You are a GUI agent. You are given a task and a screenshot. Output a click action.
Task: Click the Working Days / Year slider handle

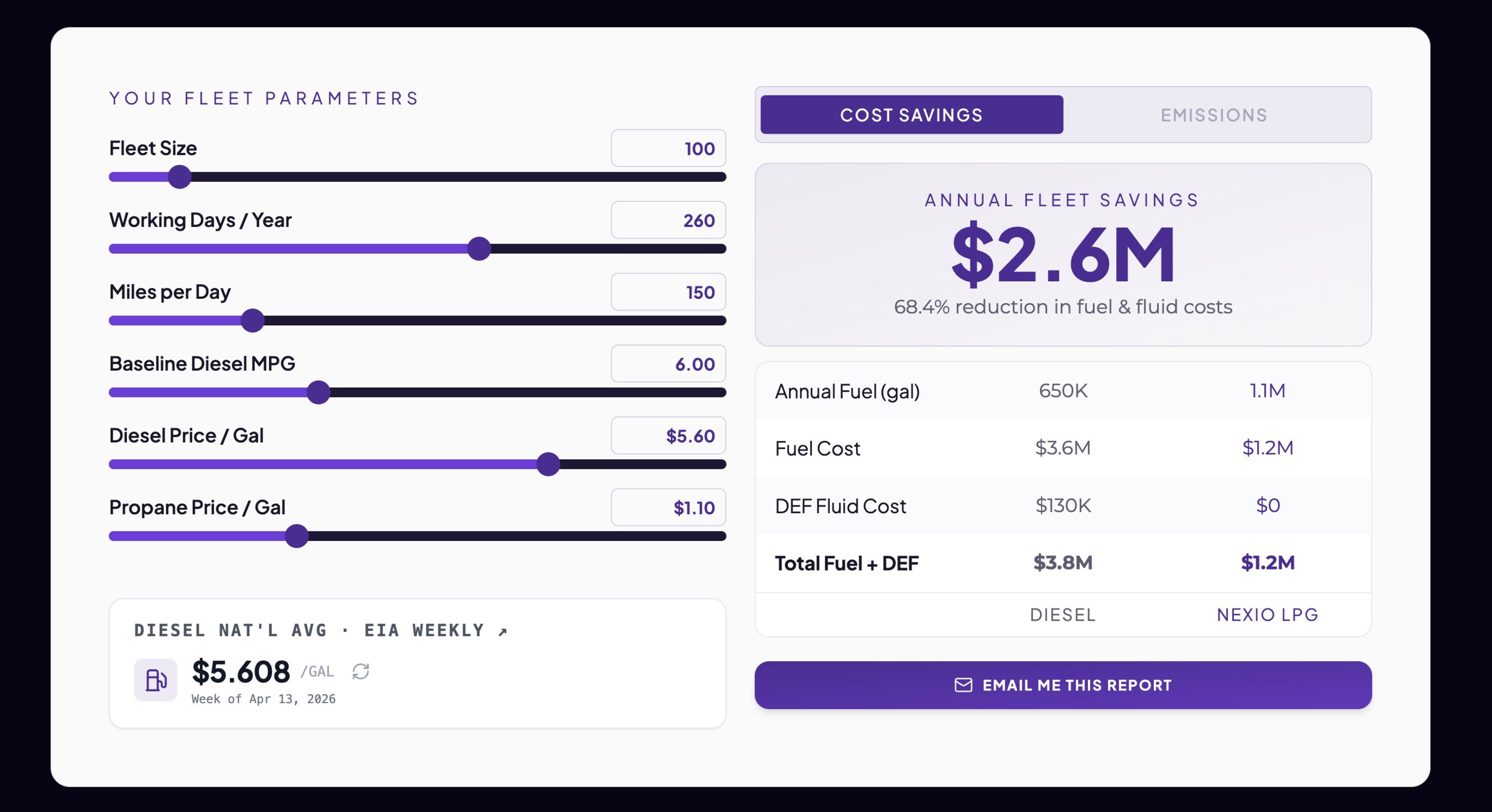(479, 249)
